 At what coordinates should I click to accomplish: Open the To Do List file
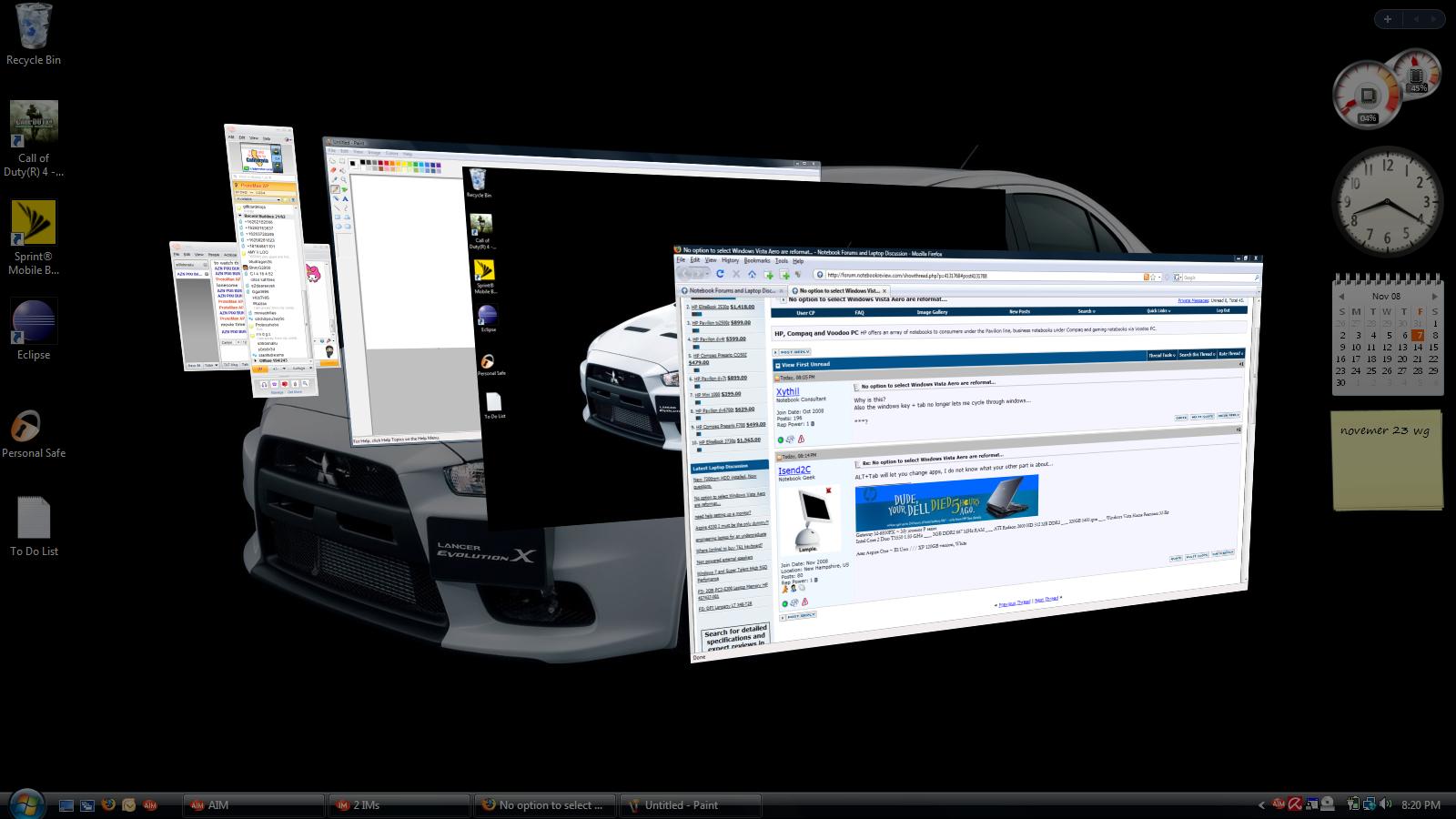point(34,526)
